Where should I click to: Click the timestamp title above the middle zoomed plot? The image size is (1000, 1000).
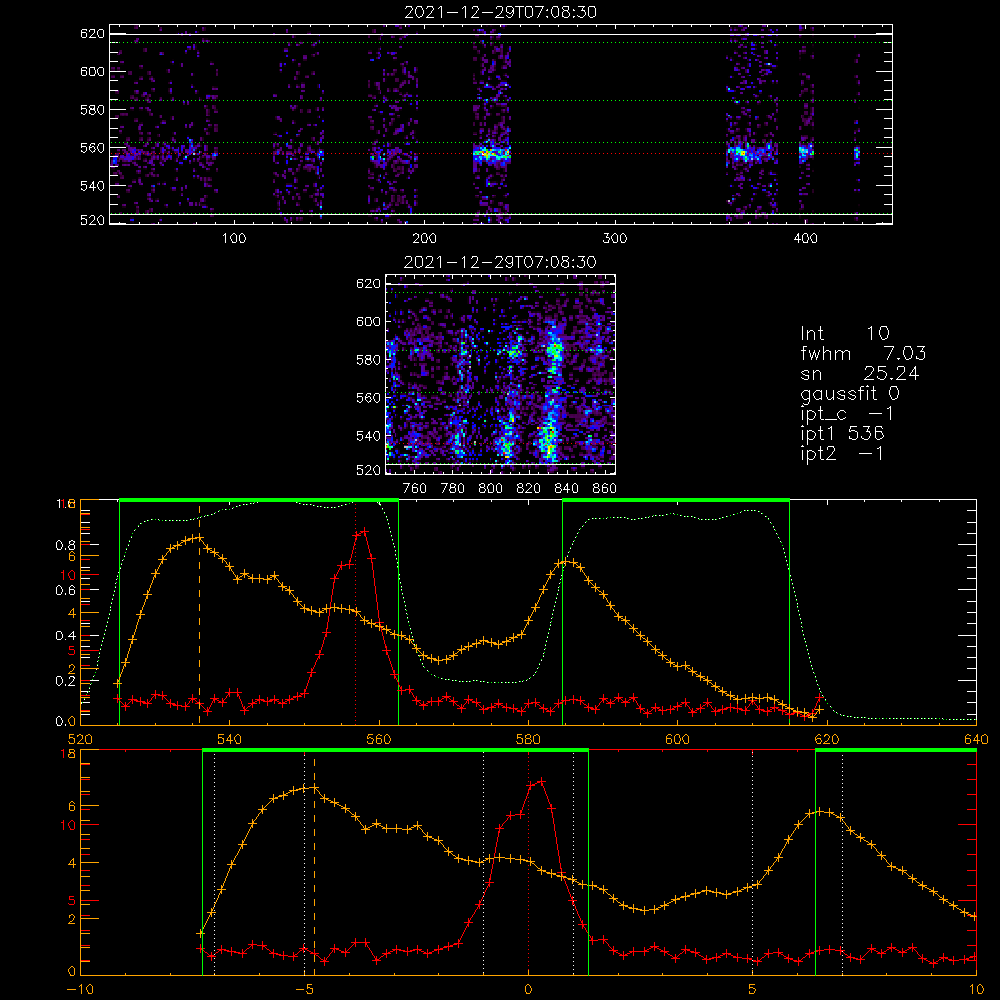tap(500, 262)
